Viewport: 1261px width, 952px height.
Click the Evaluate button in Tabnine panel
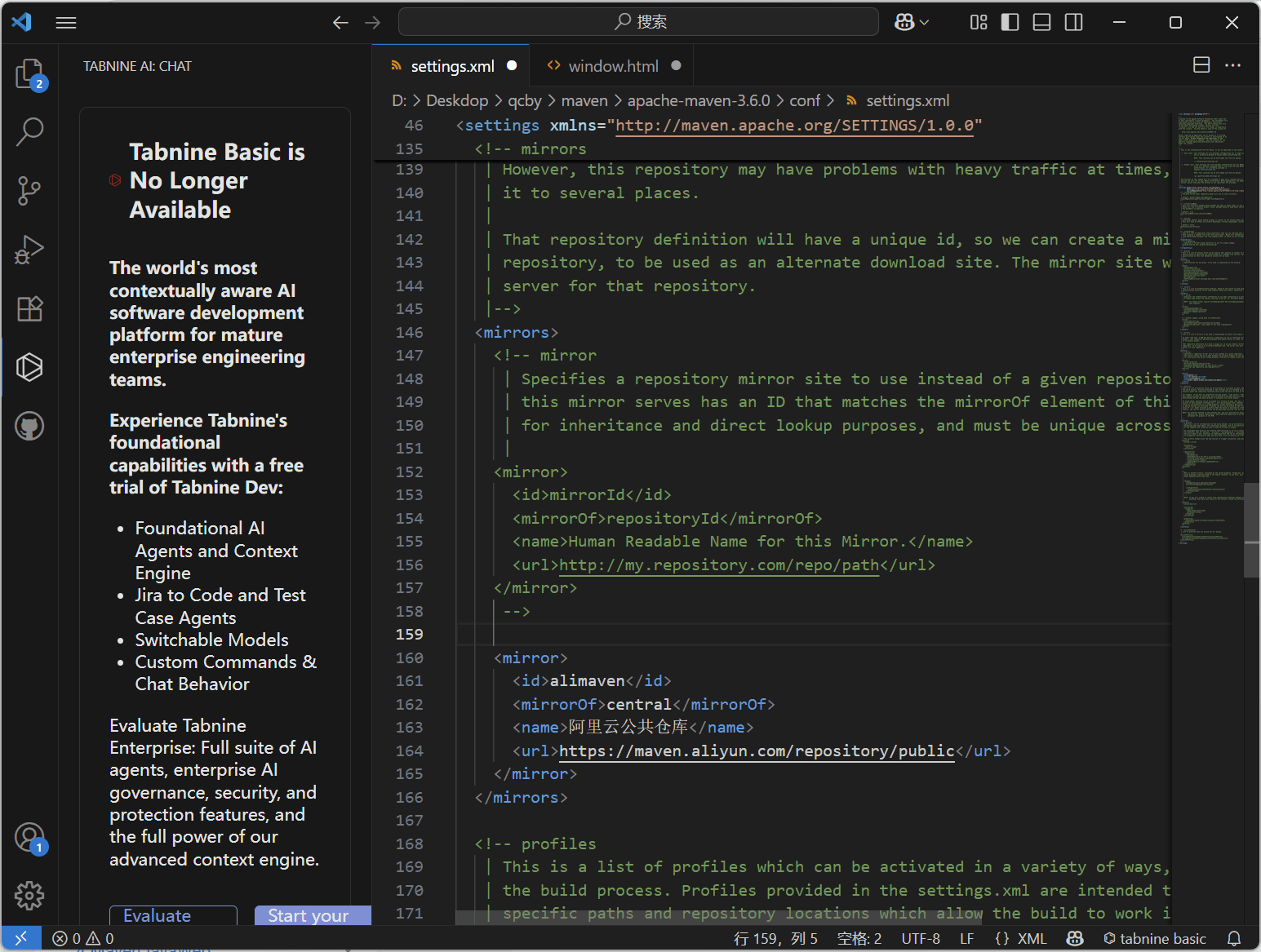(x=173, y=915)
